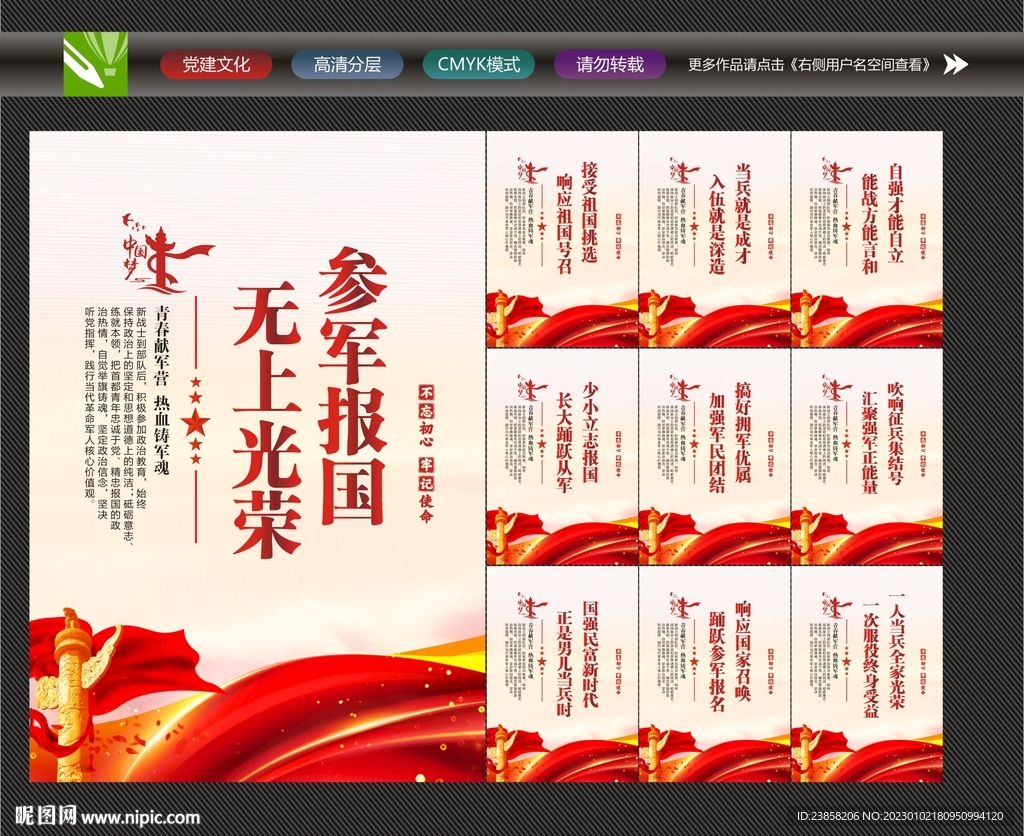Open the www.nipic.com website link

click(140, 817)
